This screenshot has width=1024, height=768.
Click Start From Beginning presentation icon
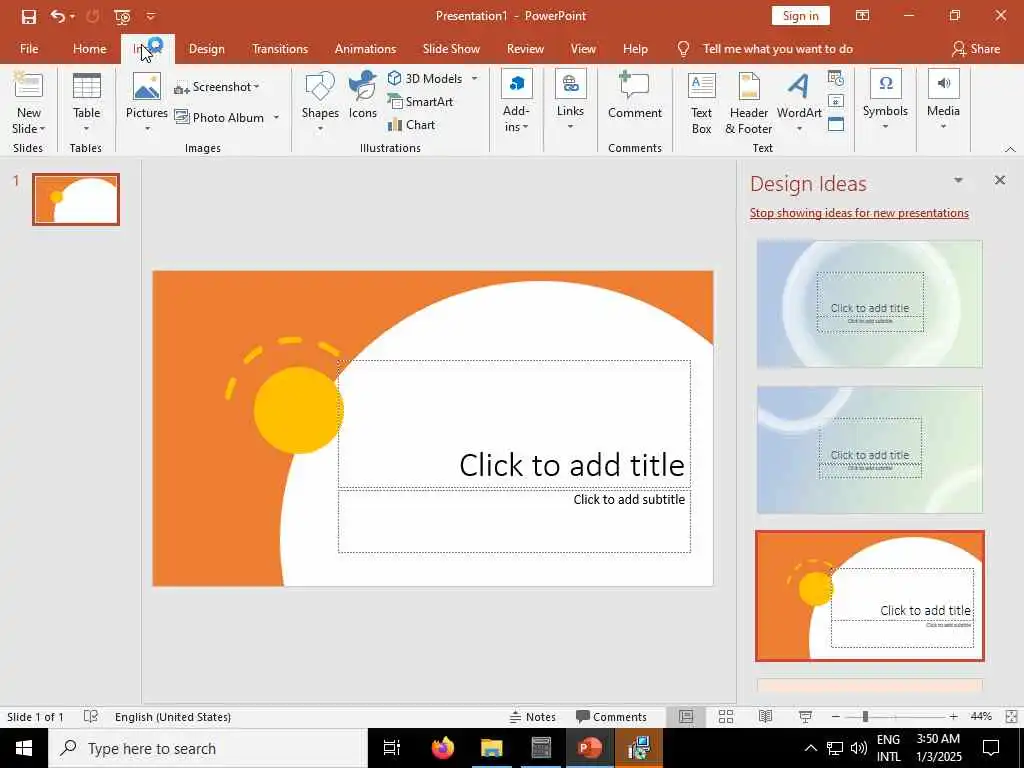tap(122, 16)
